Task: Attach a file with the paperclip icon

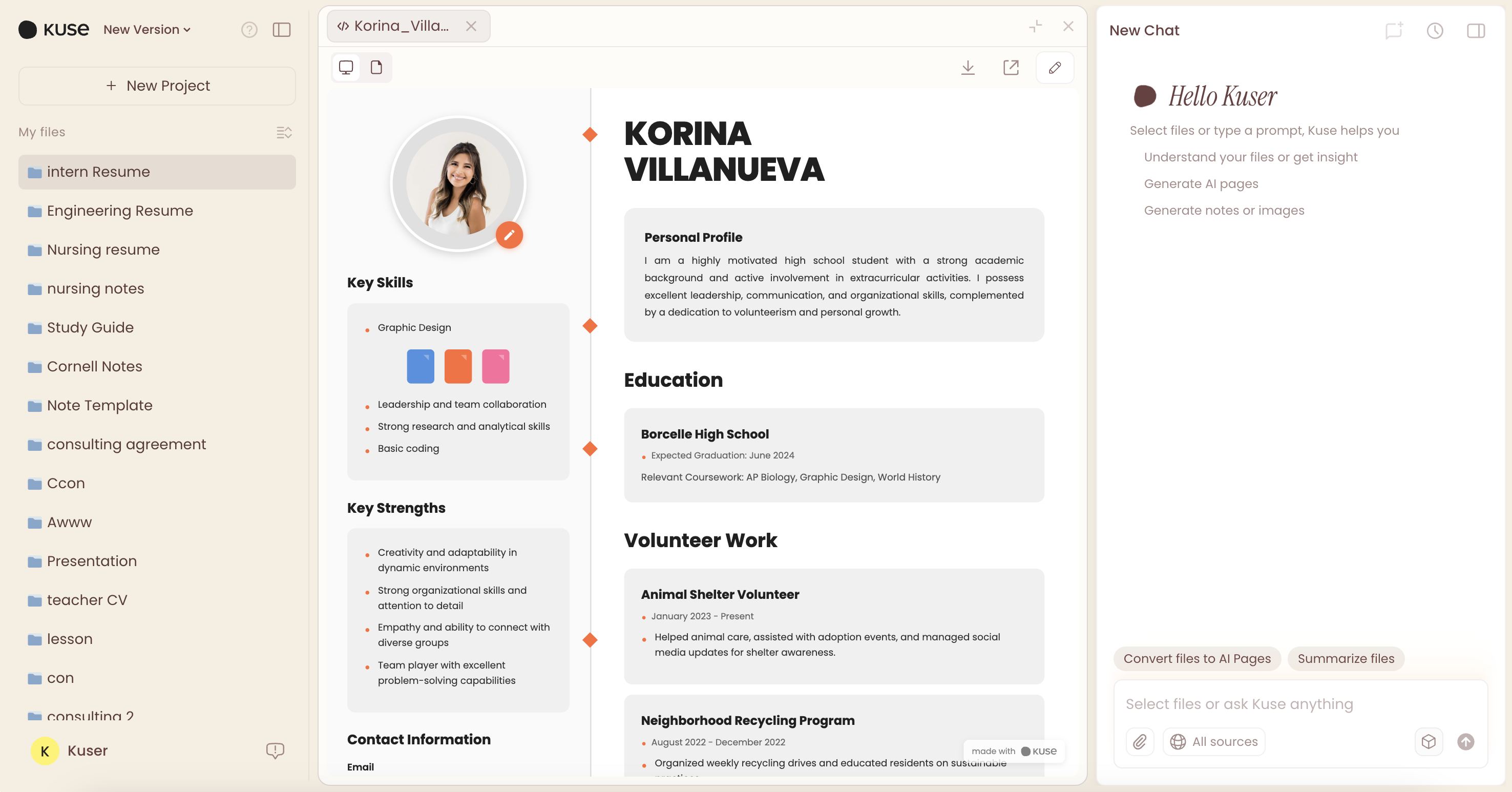Action: [1139, 741]
